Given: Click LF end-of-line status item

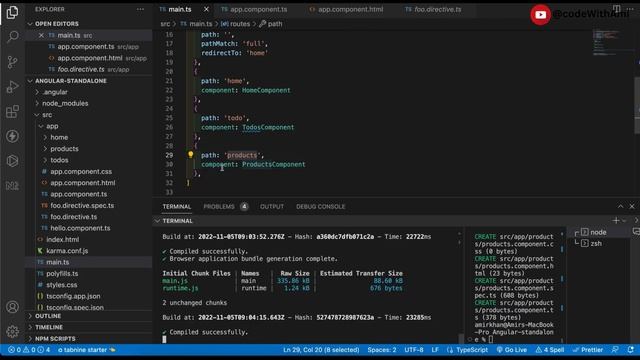Looking at the screenshot, I should 435,350.
